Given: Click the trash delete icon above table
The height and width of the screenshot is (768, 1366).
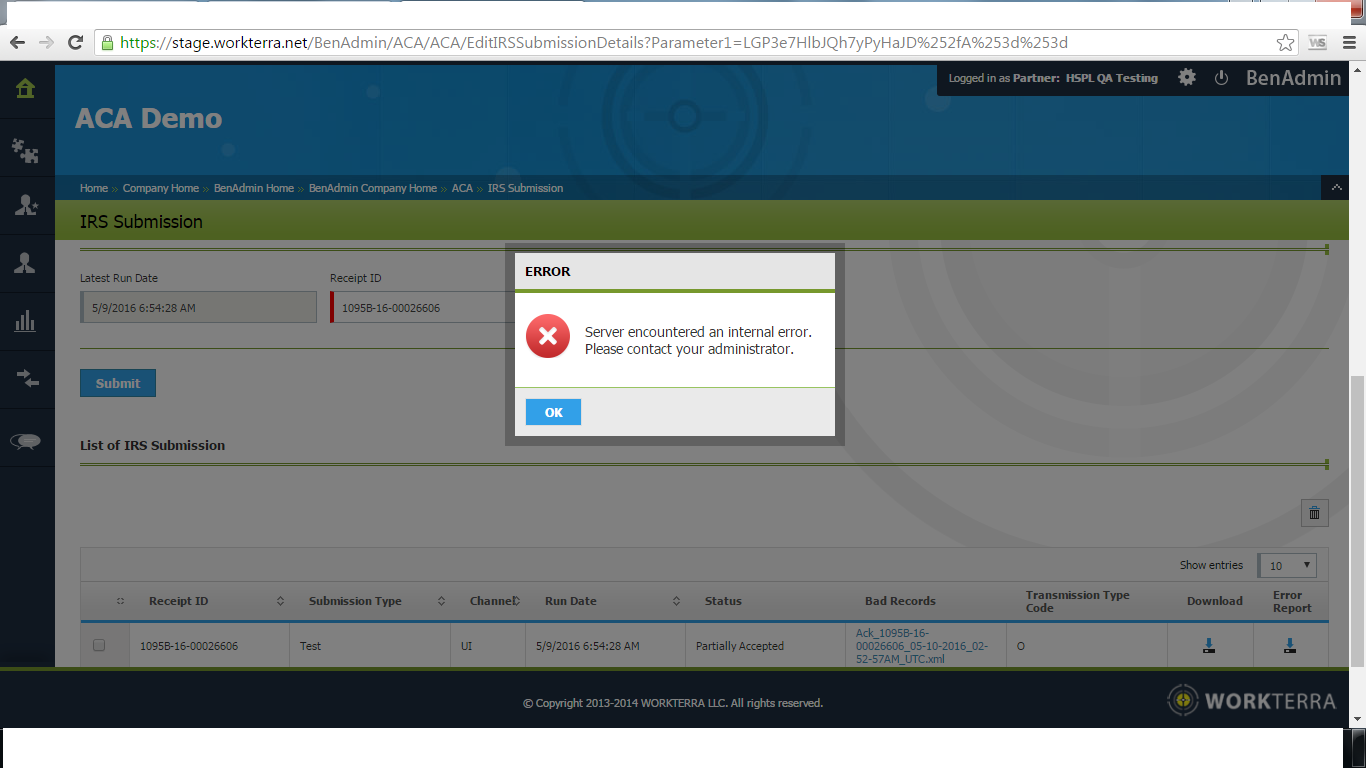Looking at the screenshot, I should click(x=1314, y=513).
